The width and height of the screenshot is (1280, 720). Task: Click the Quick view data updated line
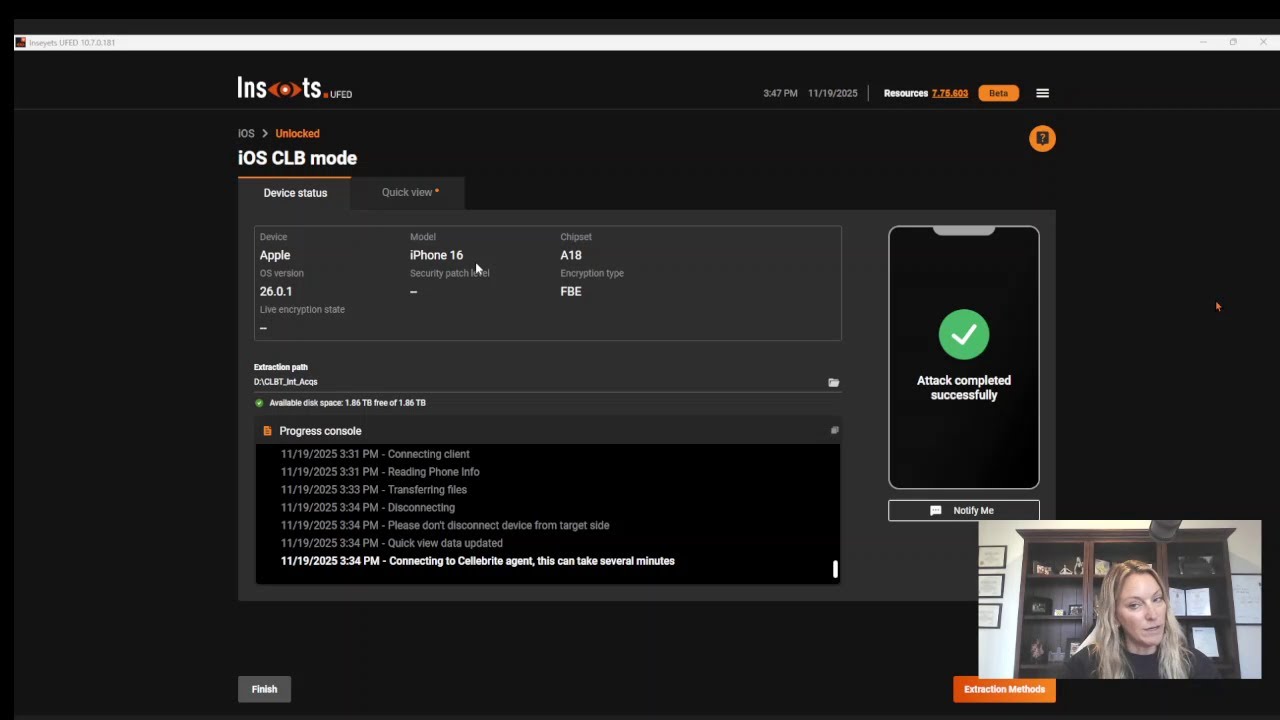tap(392, 543)
